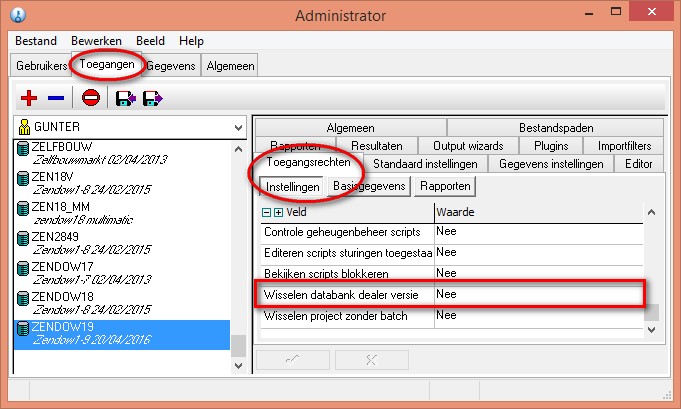Open the Plugins tab
Image resolution: width=681 pixels, height=409 pixels.
pyautogui.click(x=551, y=145)
